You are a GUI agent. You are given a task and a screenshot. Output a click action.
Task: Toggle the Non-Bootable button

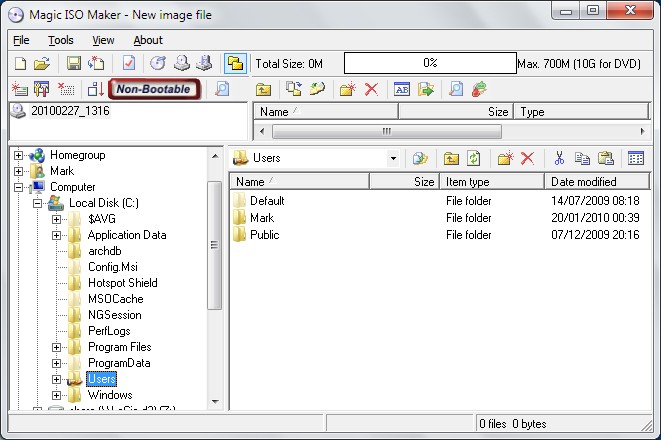click(x=153, y=89)
